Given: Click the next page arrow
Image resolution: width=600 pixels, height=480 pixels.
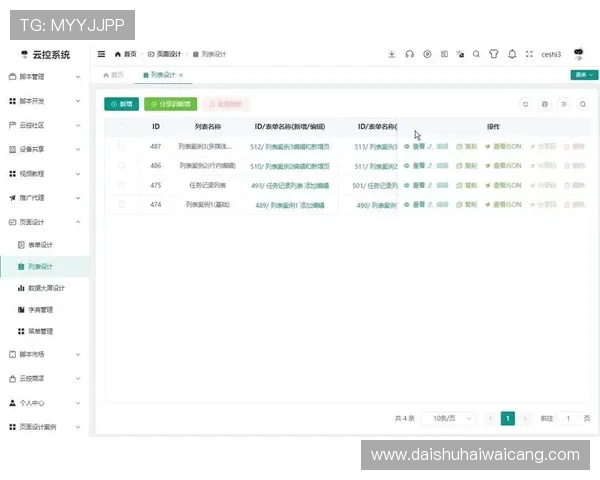Looking at the screenshot, I should (x=525, y=418).
